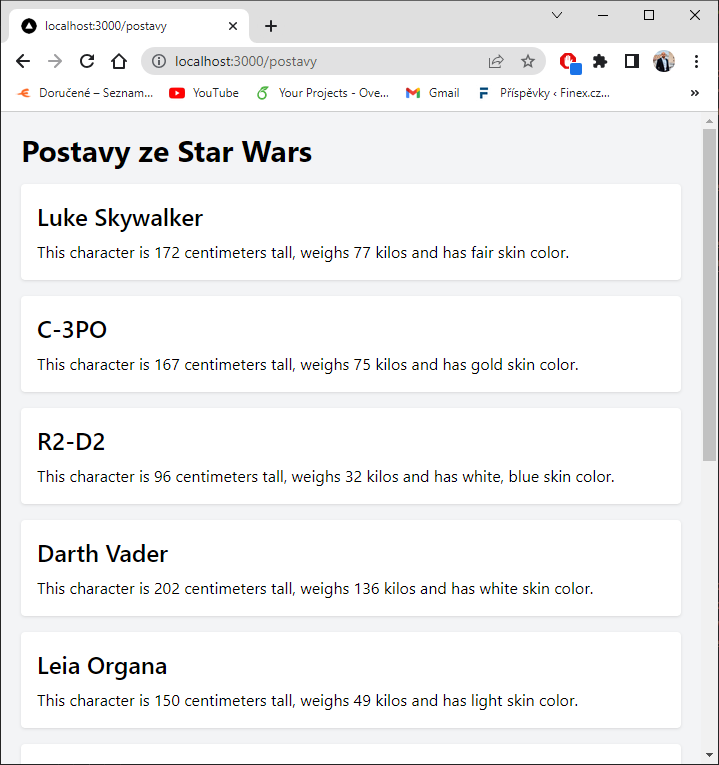The height and width of the screenshot is (765, 719).
Task: Click the red extension icon in toolbar
Action: [x=569, y=61]
